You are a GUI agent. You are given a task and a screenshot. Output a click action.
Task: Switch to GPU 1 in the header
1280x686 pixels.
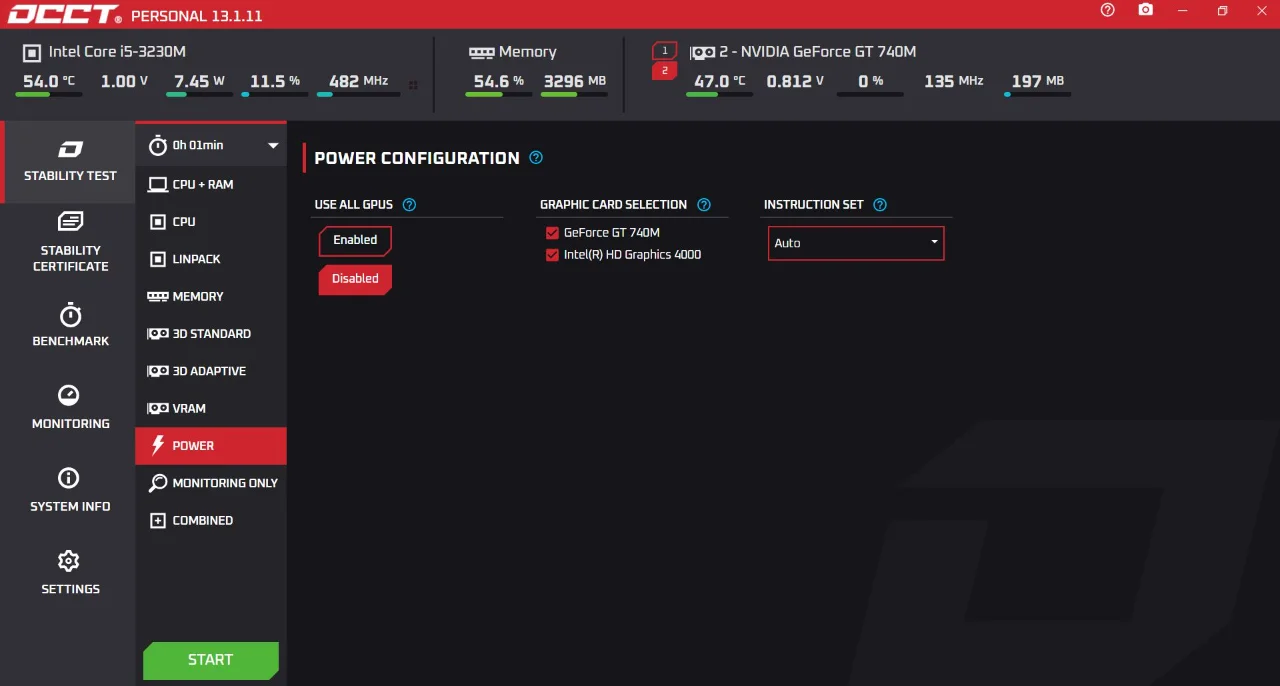(x=665, y=50)
